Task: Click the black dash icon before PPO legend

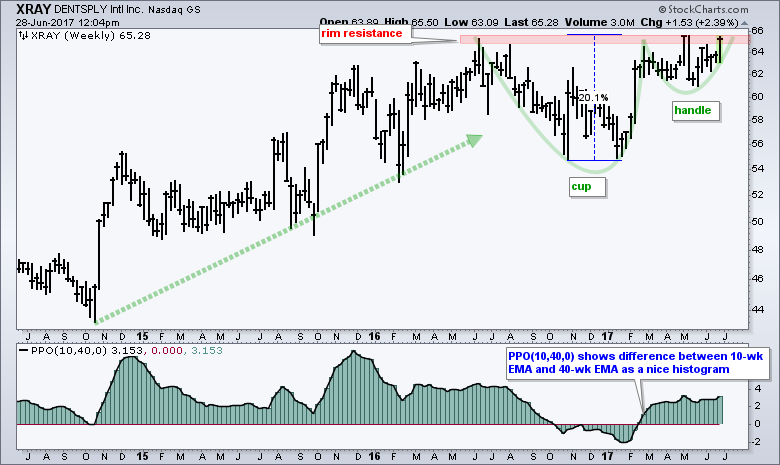Action: (x=23, y=351)
